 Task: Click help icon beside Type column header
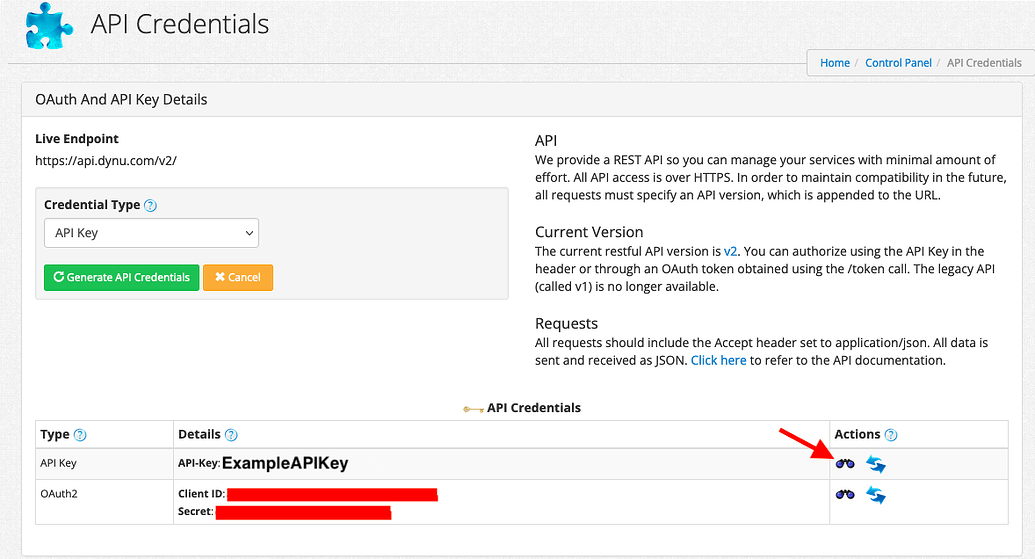(80, 435)
